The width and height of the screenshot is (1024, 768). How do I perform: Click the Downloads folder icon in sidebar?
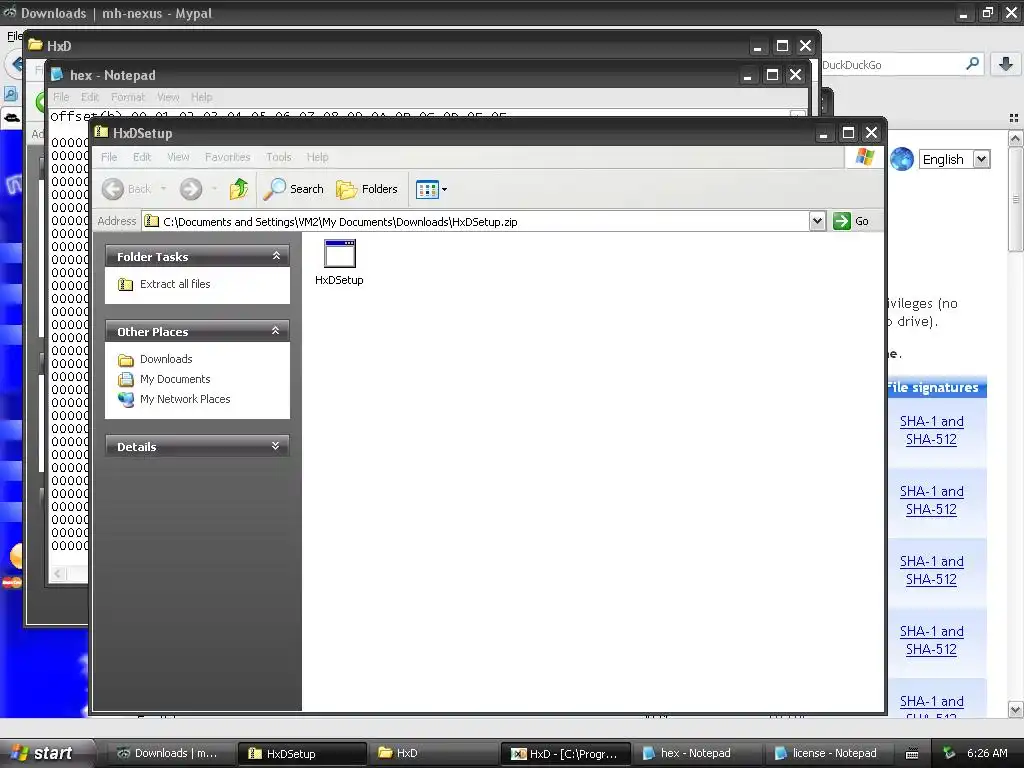125,360
